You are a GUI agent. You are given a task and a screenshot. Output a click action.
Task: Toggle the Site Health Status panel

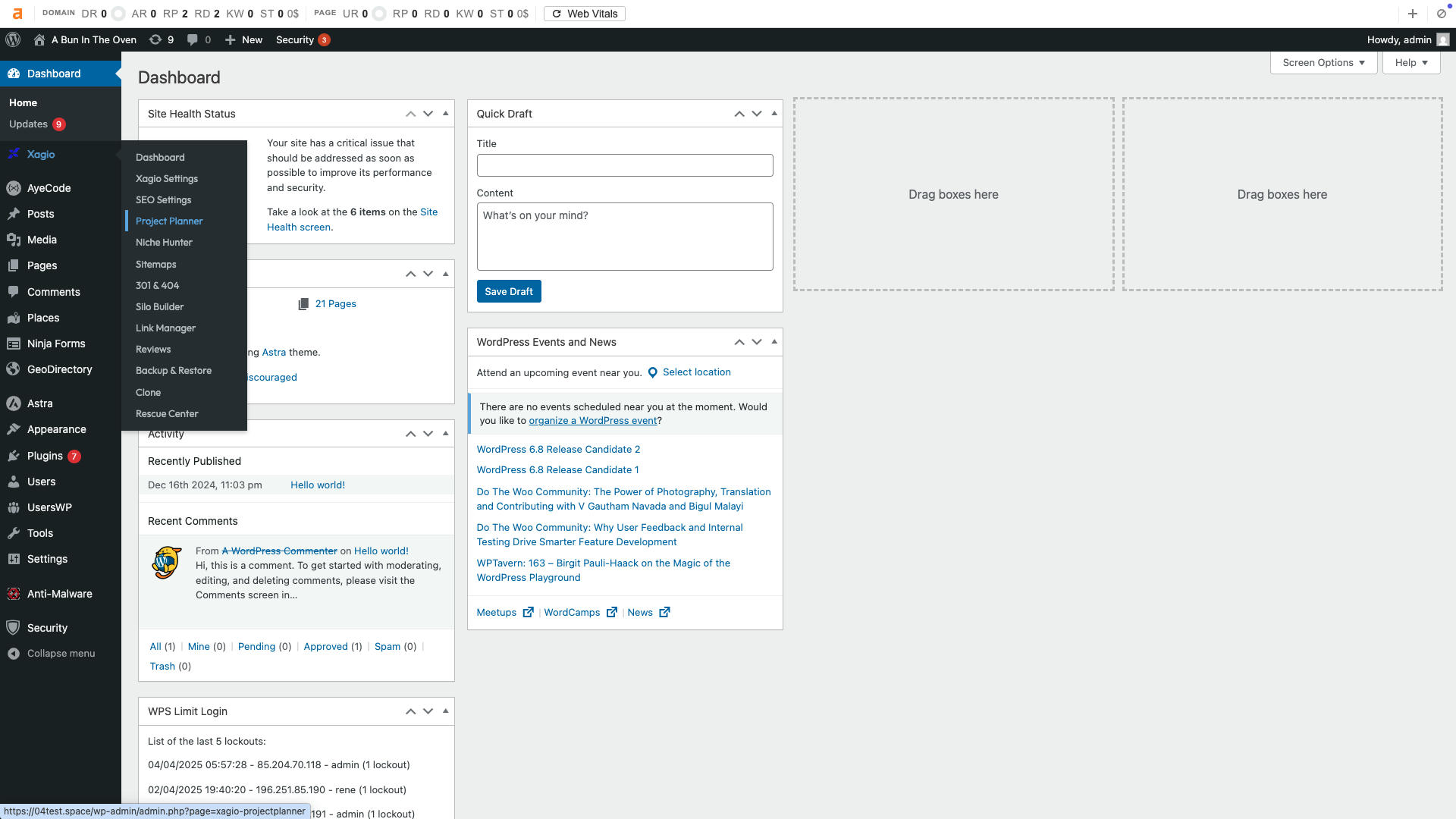pos(445,114)
